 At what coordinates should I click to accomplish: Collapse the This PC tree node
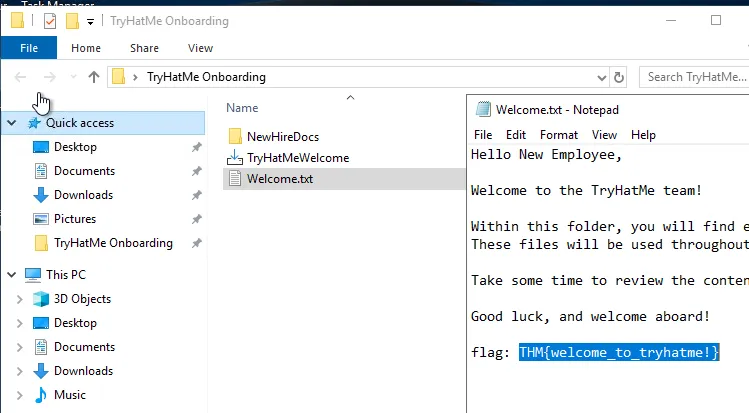(x=12, y=275)
